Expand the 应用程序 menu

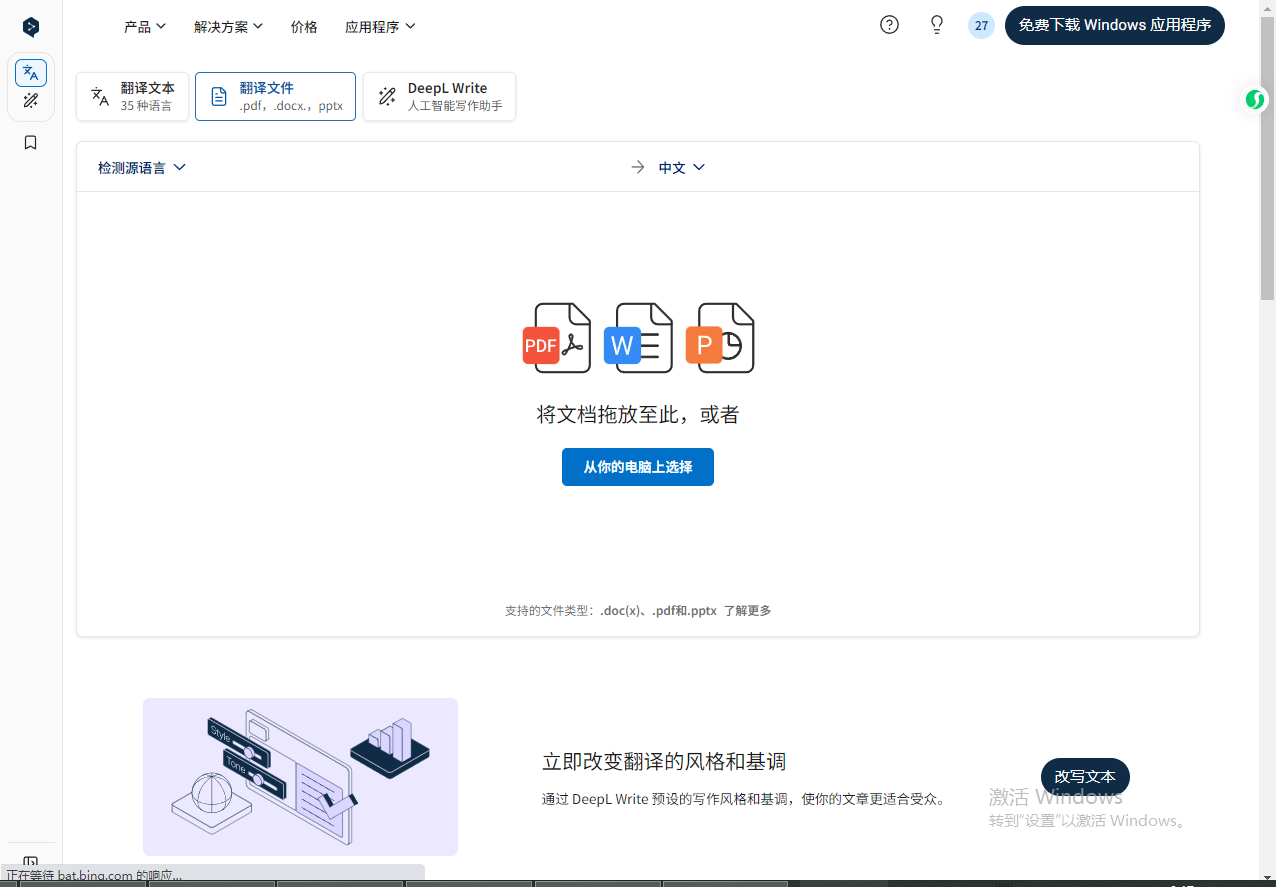(380, 27)
